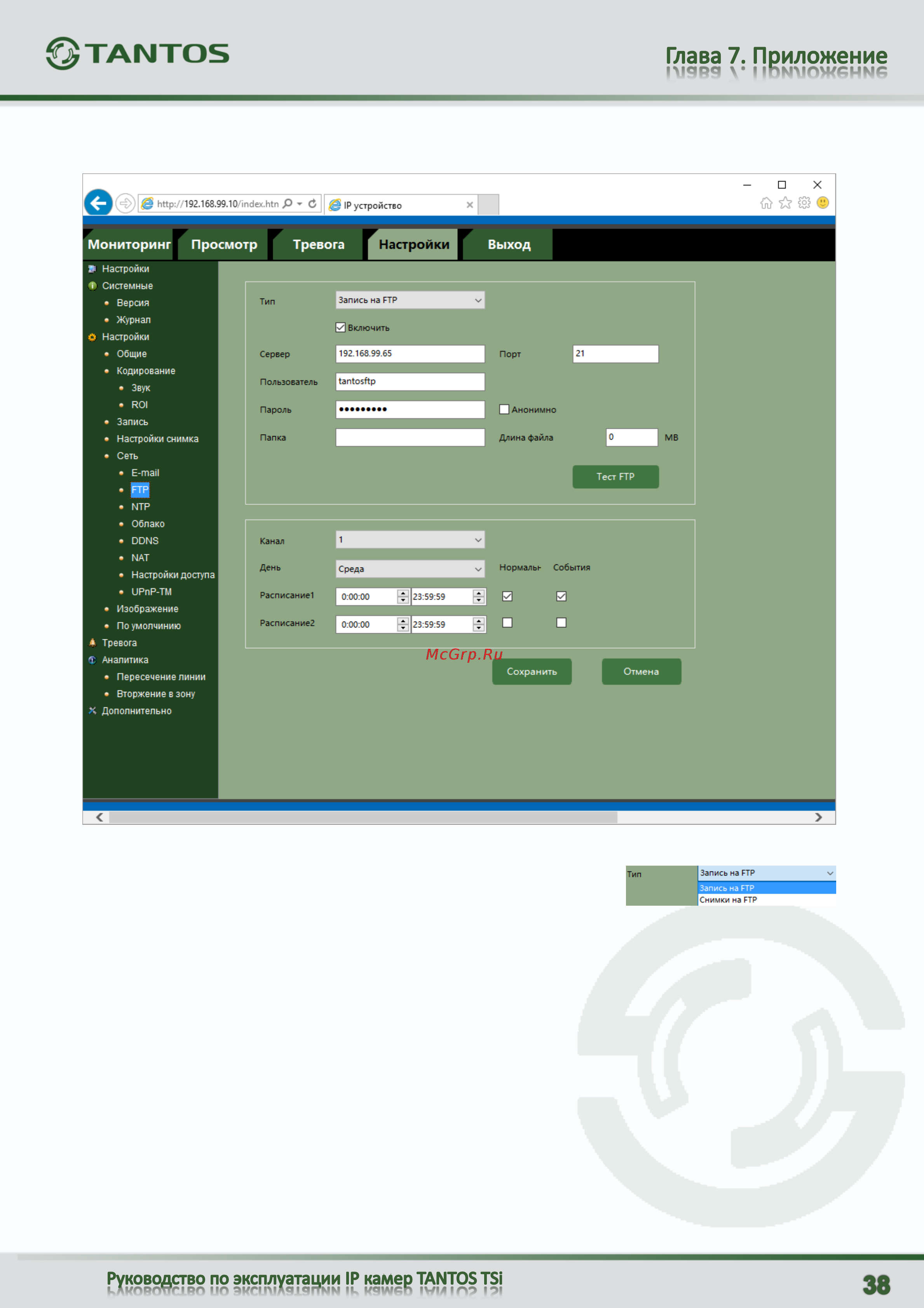Select the IP устройство browser tab
The width and height of the screenshot is (924, 1308).
point(401,205)
